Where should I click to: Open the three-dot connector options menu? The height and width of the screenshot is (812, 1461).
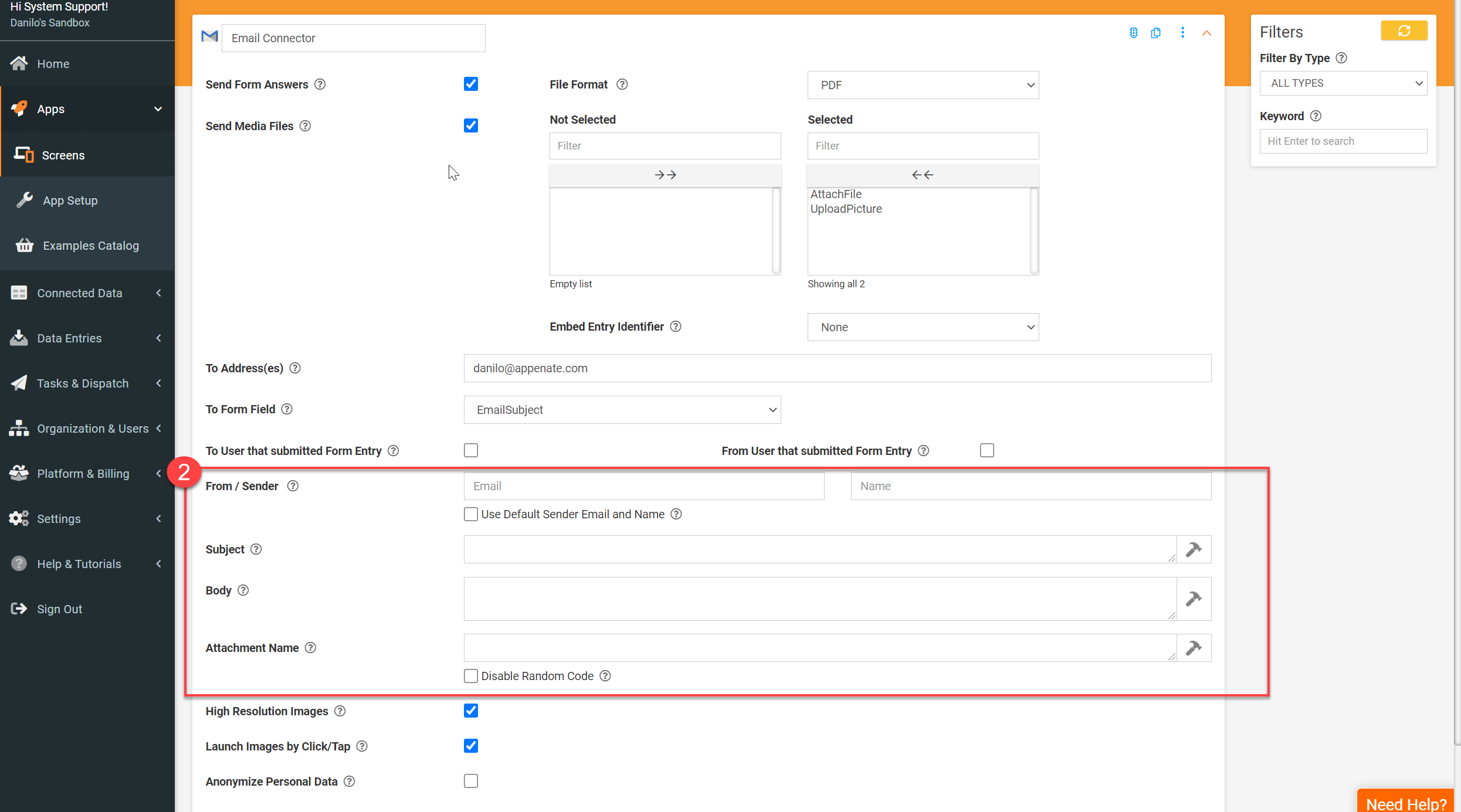(x=1182, y=33)
